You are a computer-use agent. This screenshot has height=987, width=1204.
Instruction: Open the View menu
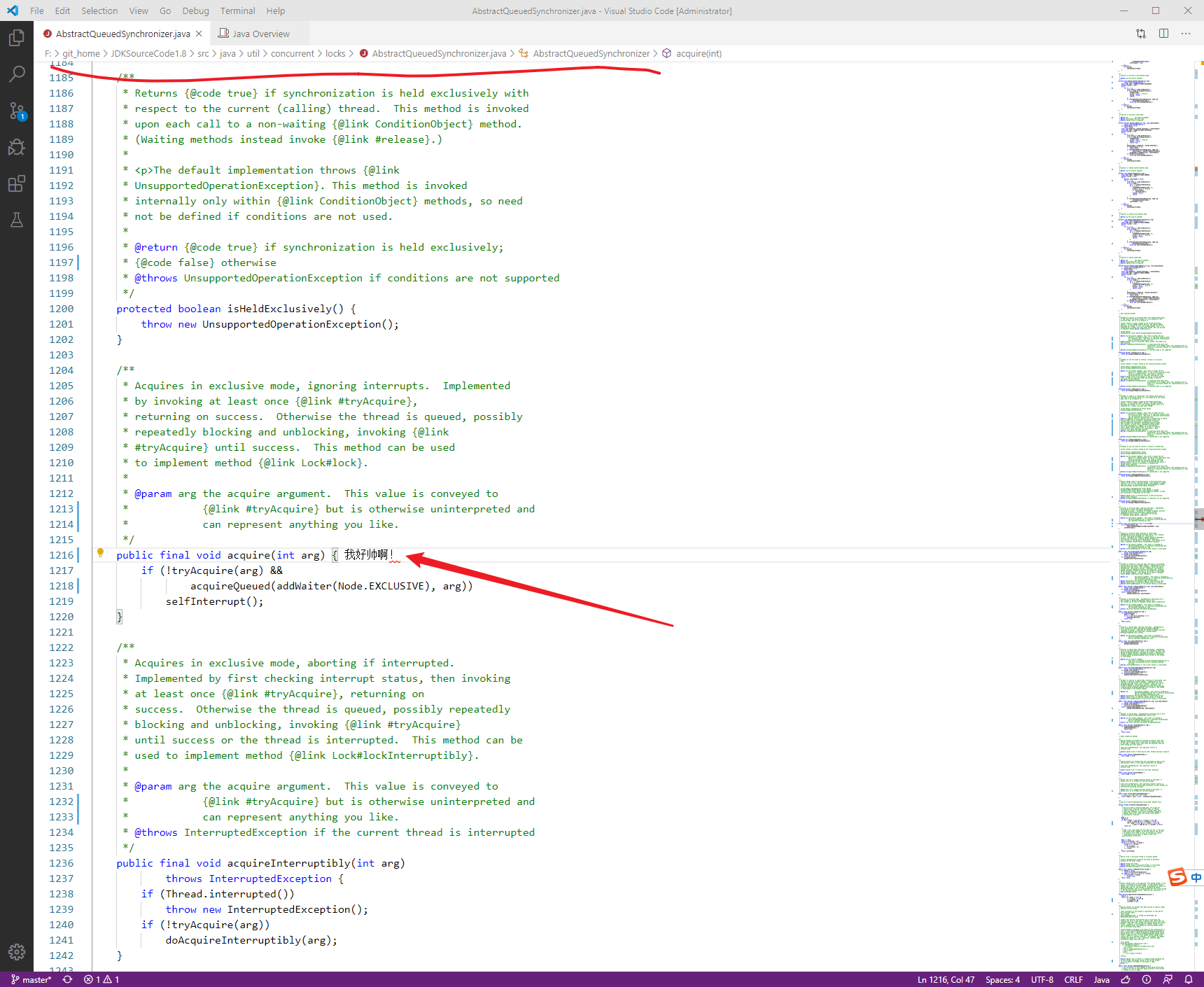tap(139, 10)
